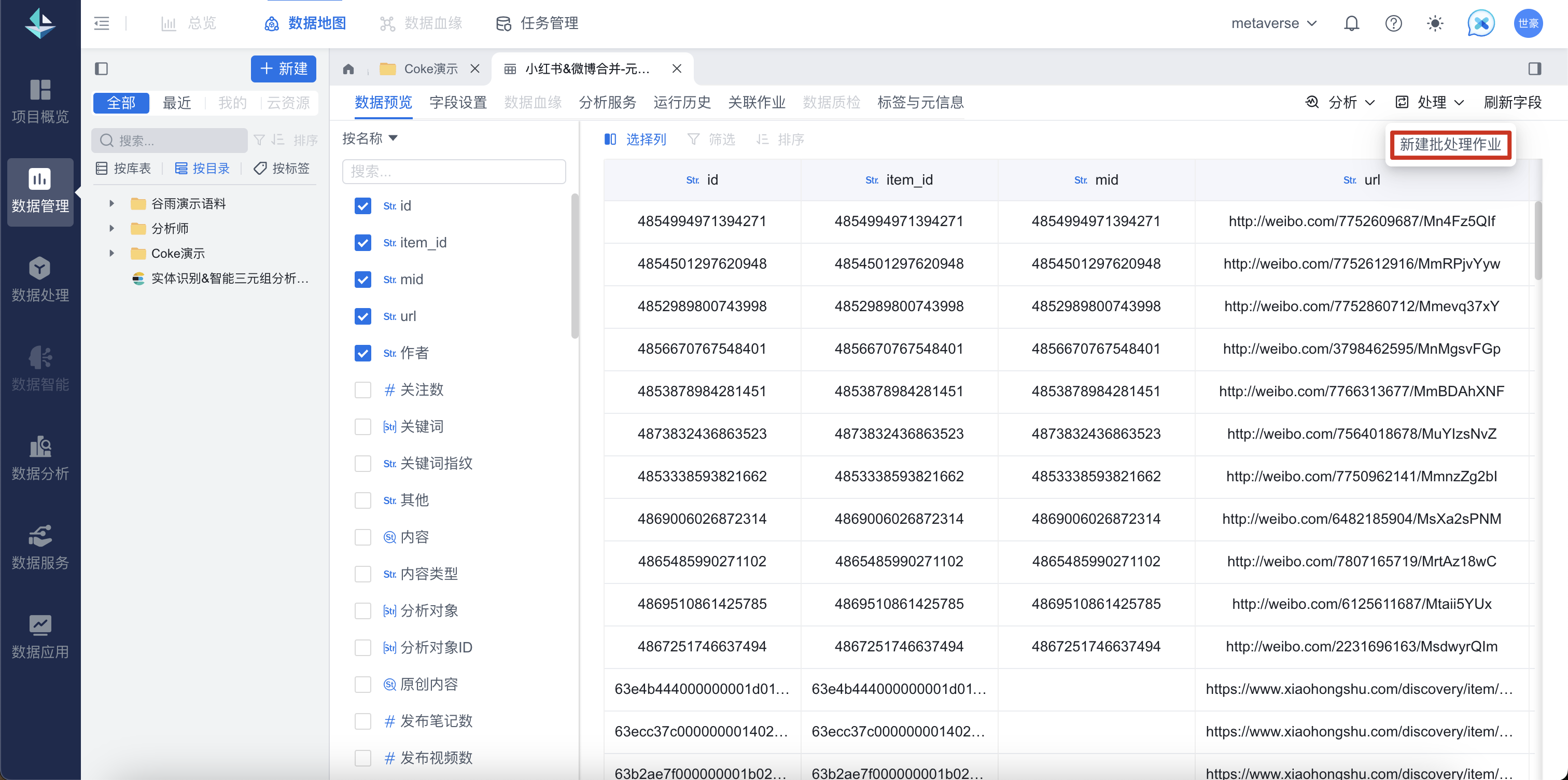This screenshot has width=1568, height=780.
Task: Open 项目概览 in the left sidebar
Action: coord(40,101)
